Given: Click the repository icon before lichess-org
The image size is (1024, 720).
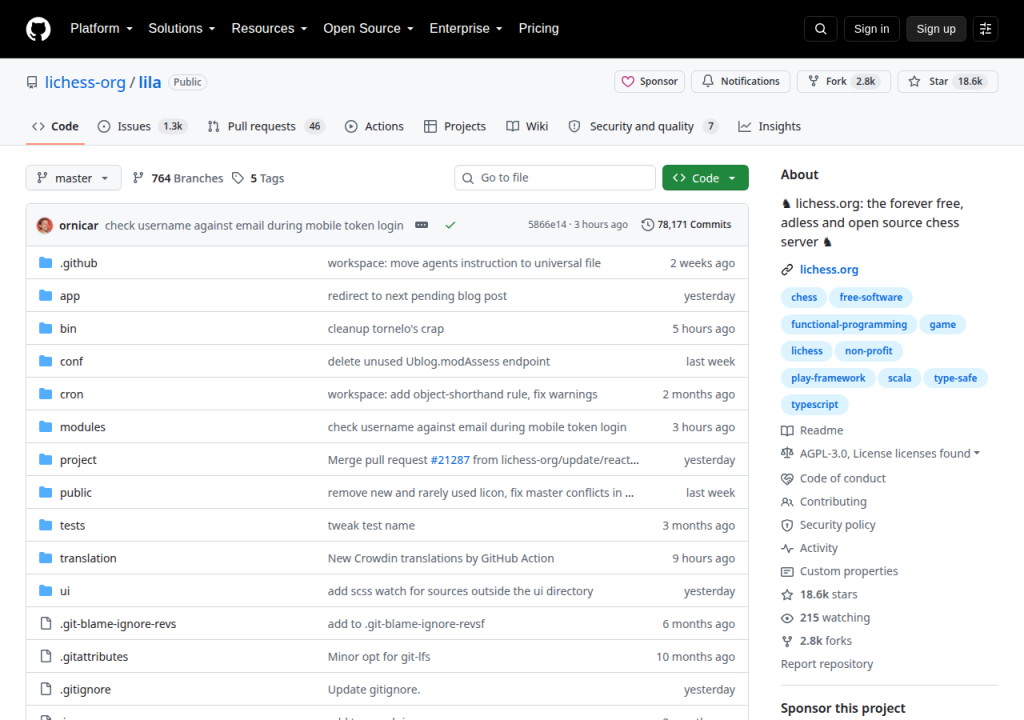Looking at the screenshot, I should 32,82.
